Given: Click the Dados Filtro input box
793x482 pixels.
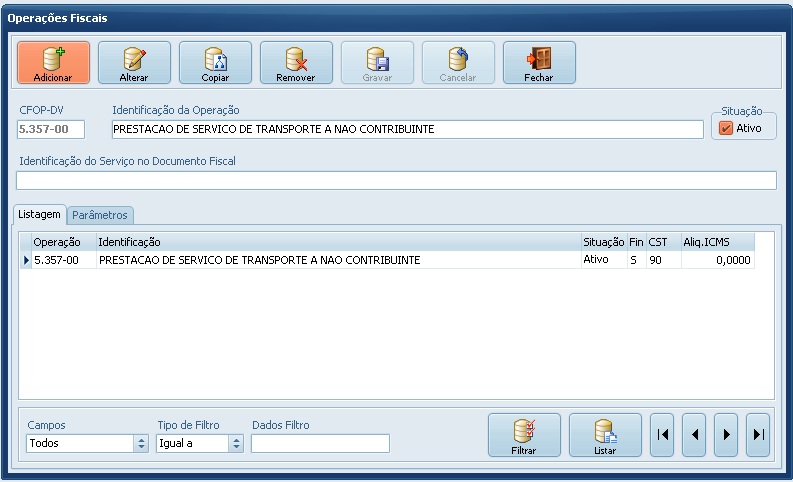Looking at the screenshot, I should 320,444.
